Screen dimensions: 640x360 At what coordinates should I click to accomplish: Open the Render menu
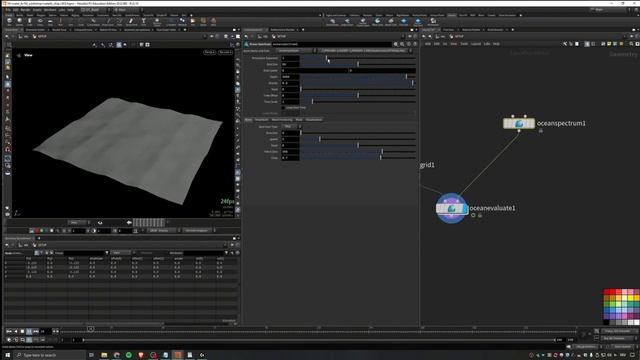(25, 10)
